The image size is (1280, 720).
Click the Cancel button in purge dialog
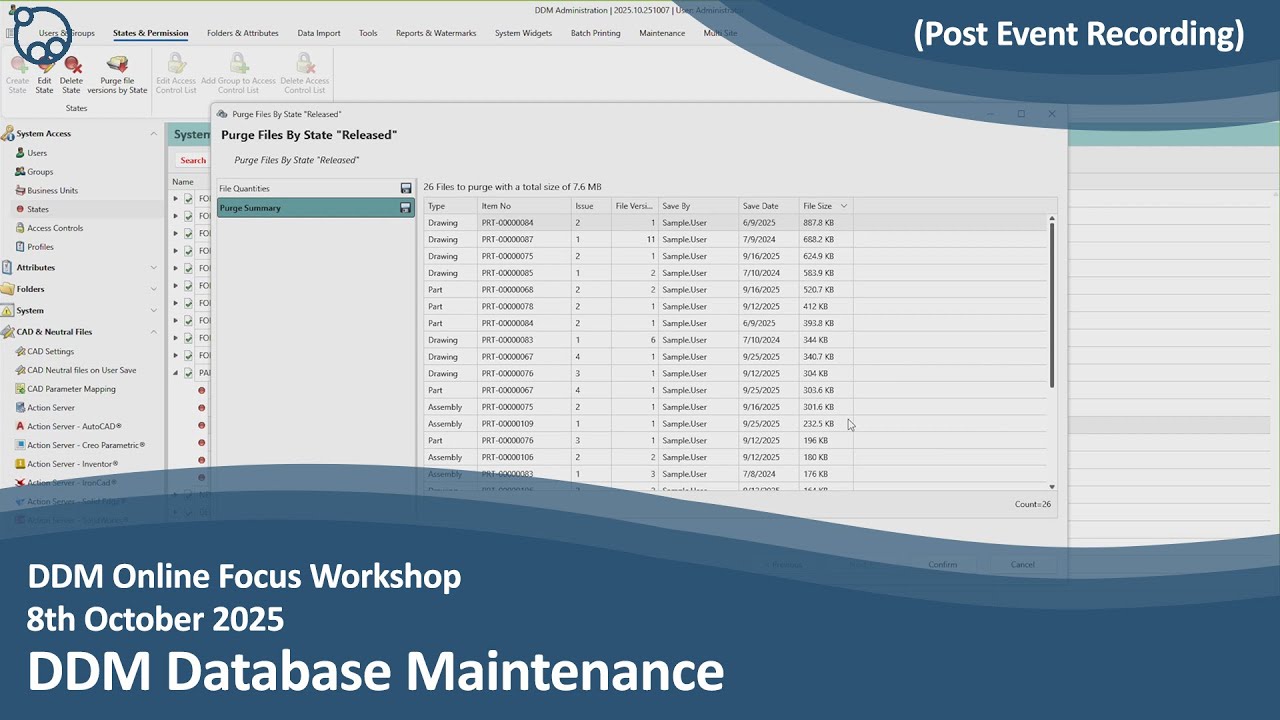(1022, 564)
